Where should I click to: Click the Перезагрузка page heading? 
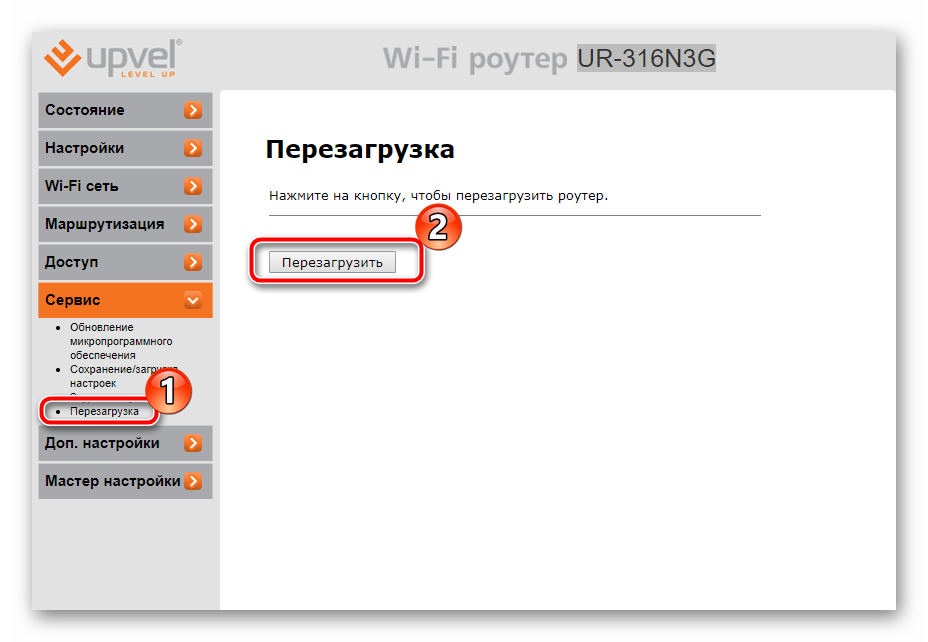(x=360, y=149)
